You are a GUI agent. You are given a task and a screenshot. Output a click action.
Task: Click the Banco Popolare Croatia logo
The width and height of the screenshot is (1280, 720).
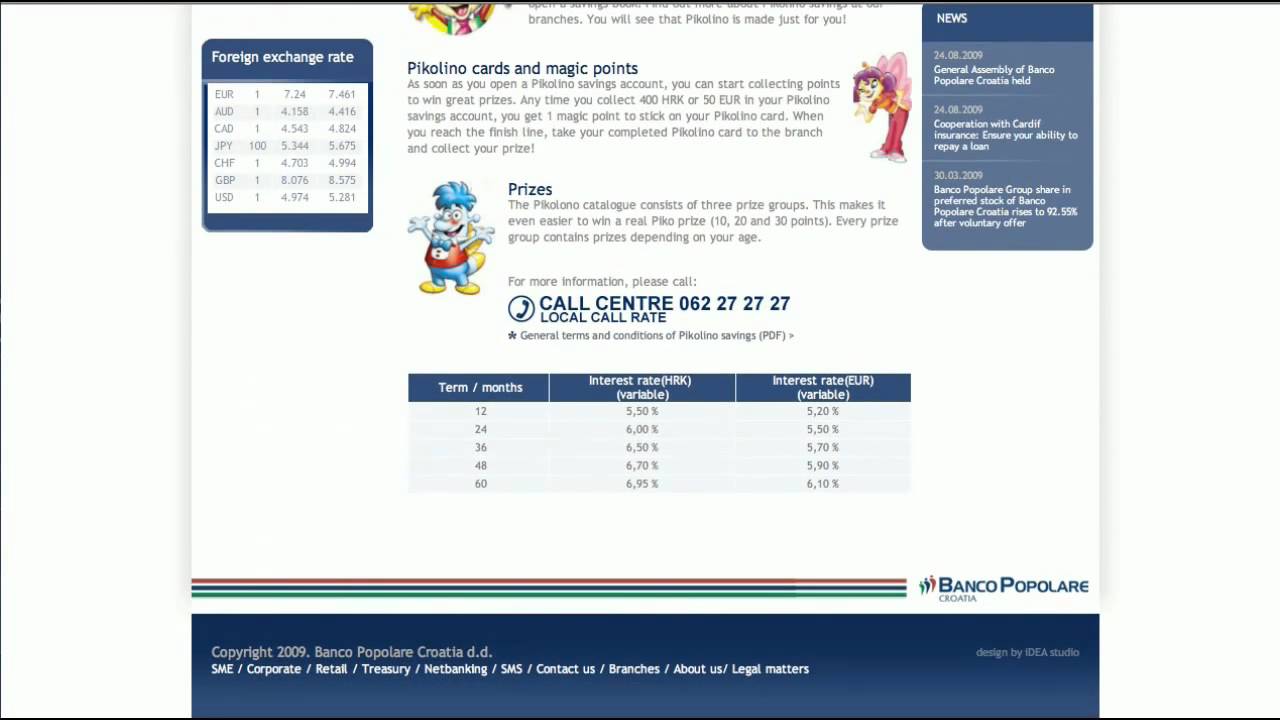(1003, 588)
